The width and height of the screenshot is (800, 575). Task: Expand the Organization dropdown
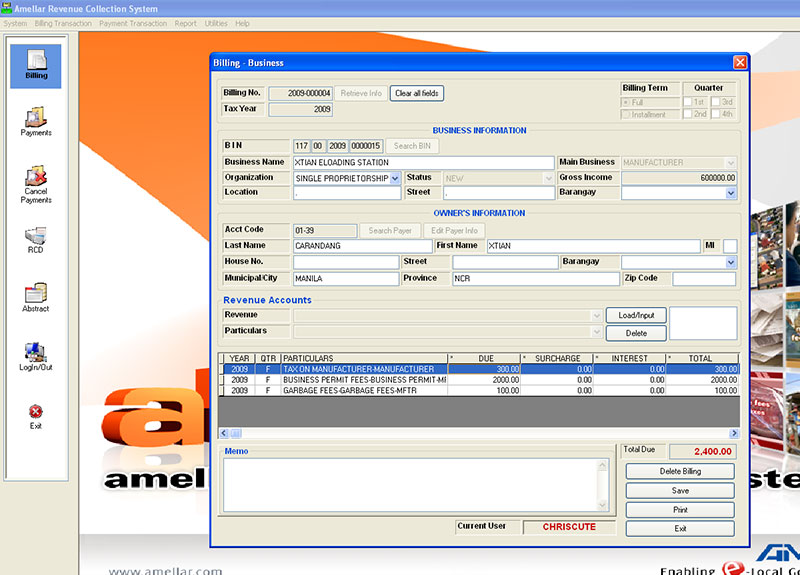pyautogui.click(x=394, y=178)
